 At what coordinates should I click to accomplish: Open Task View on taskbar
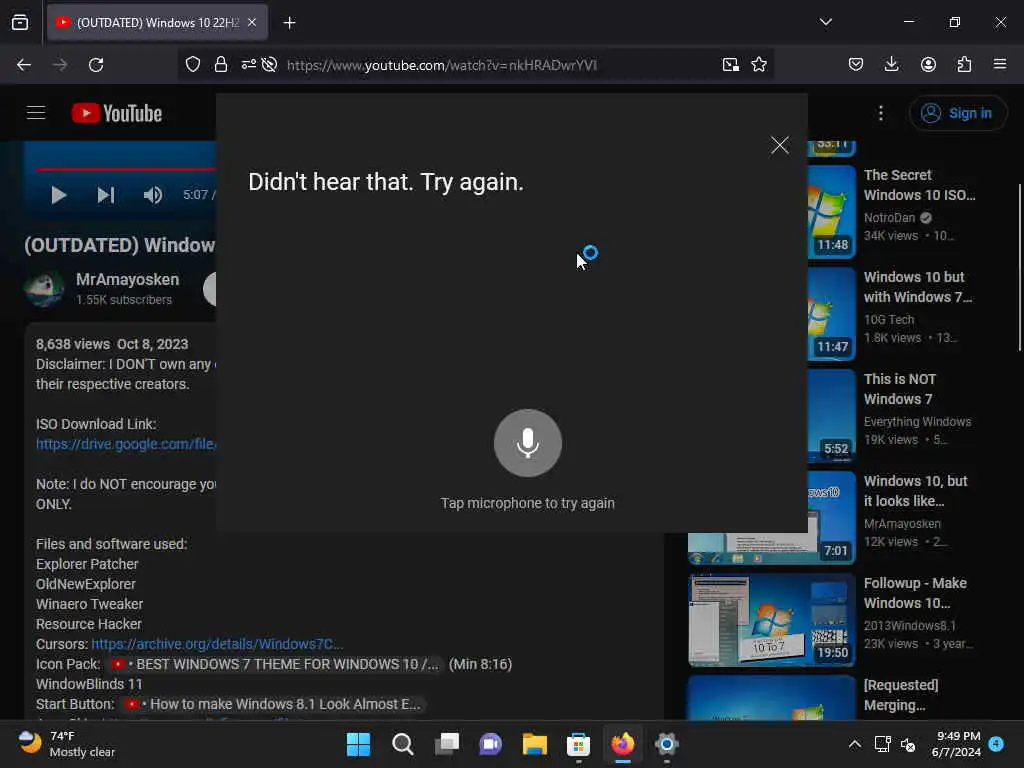447,744
